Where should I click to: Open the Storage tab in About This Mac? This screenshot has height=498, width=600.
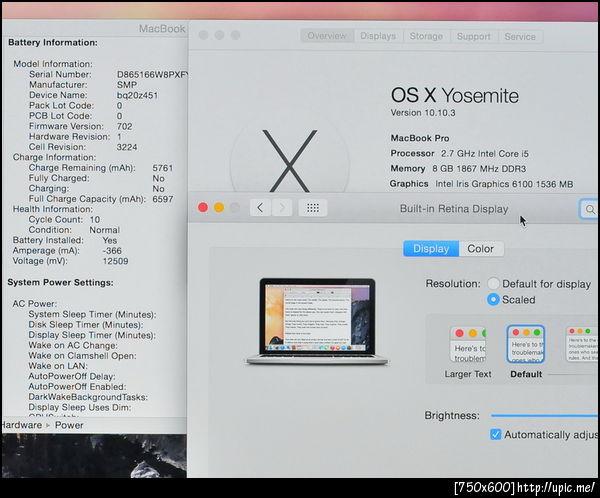[426, 36]
